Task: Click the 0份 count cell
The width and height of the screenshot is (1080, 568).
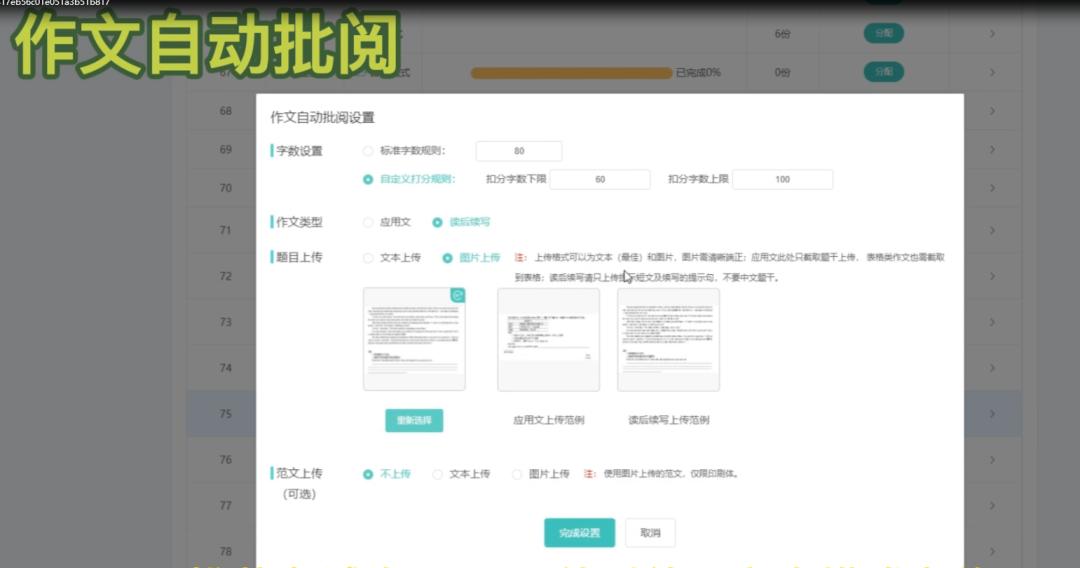Action: [782, 72]
